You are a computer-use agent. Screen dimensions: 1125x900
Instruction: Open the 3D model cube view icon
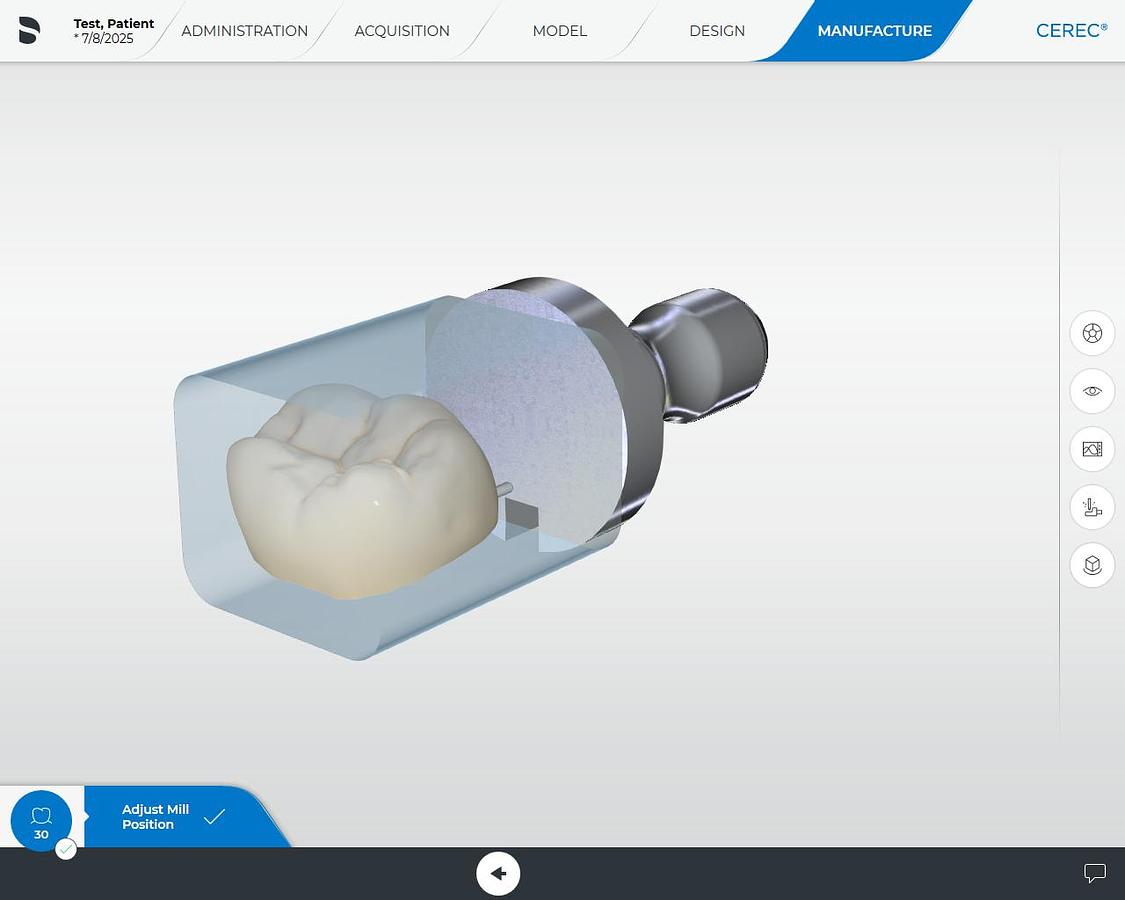tap(1092, 565)
